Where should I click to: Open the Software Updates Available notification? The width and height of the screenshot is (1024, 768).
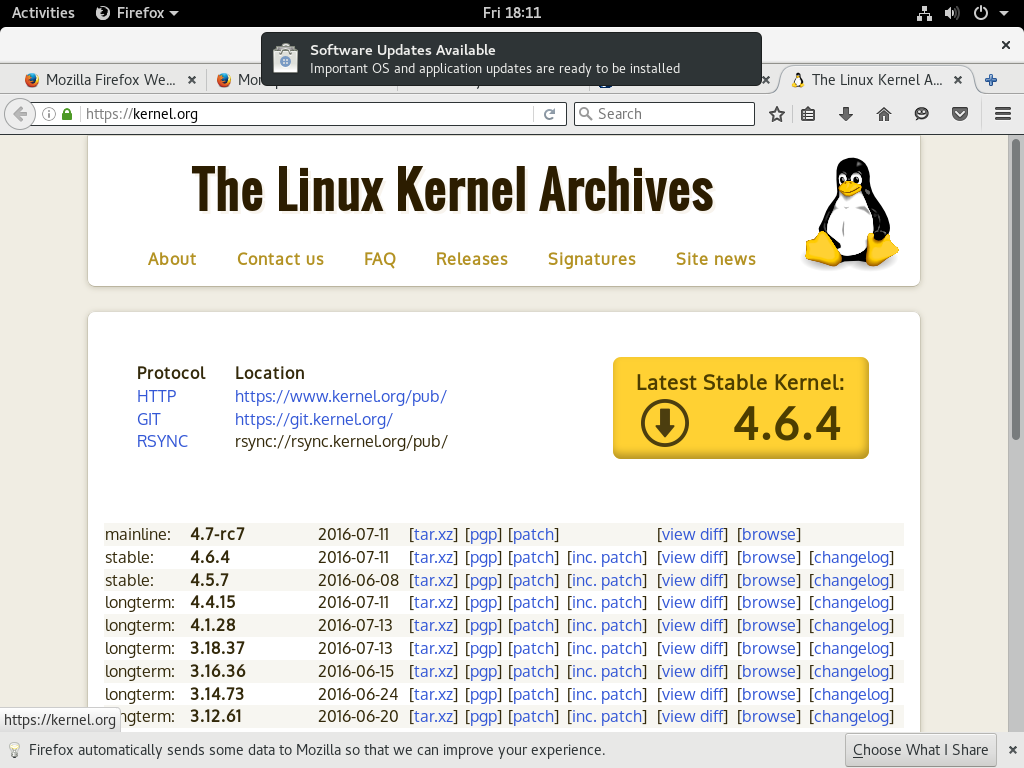tap(511, 59)
